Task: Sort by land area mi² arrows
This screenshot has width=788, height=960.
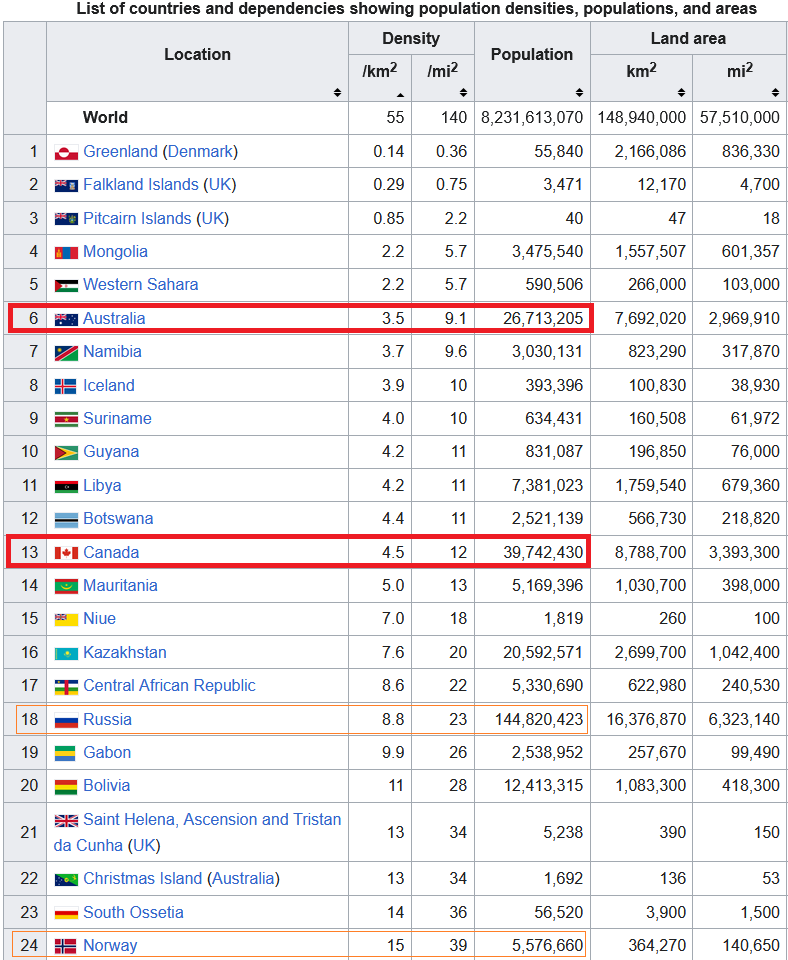Action: point(775,92)
